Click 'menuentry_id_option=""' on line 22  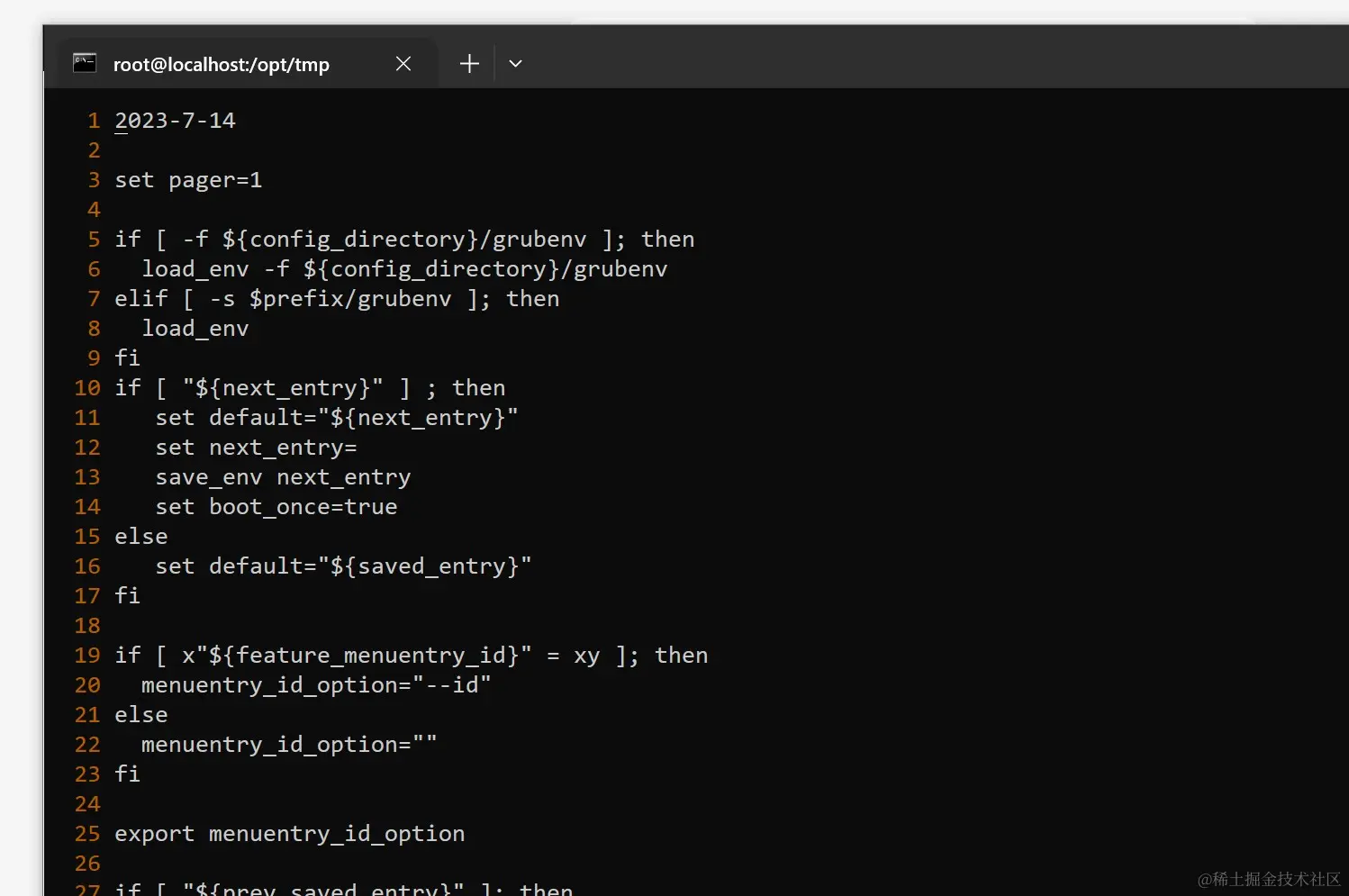pyautogui.click(x=289, y=745)
